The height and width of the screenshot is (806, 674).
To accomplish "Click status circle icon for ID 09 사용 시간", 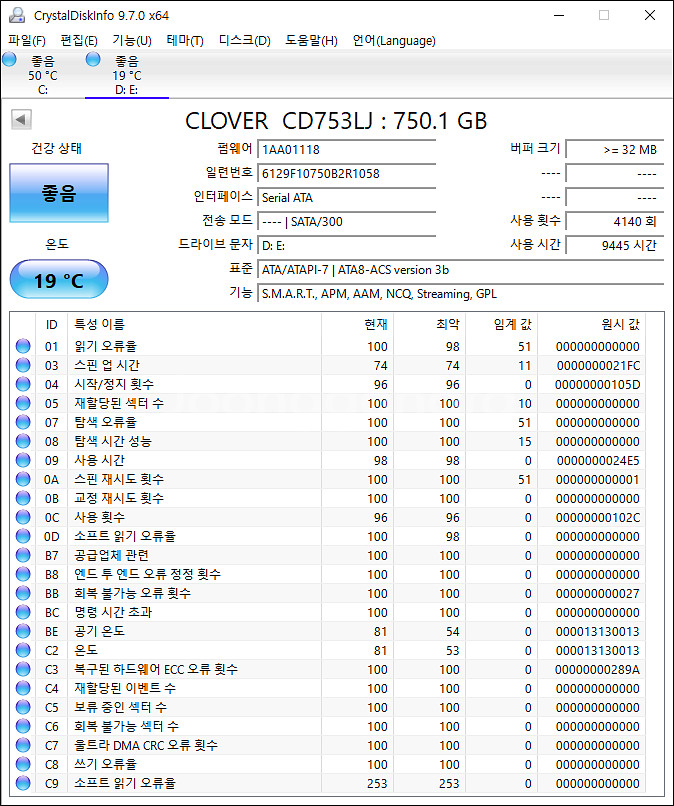I will (x=23, y=460).
